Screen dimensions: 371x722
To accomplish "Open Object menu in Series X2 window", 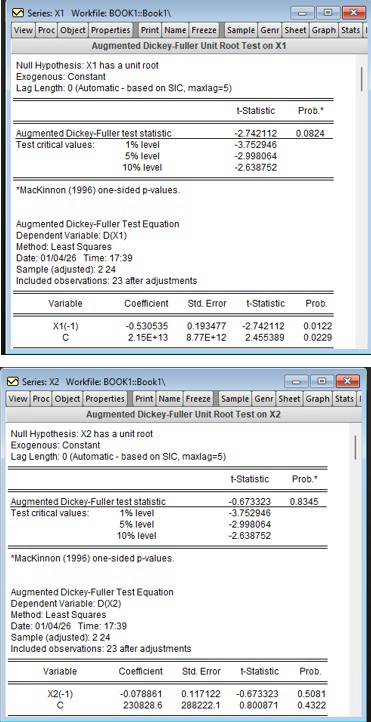I will (67, 399).
